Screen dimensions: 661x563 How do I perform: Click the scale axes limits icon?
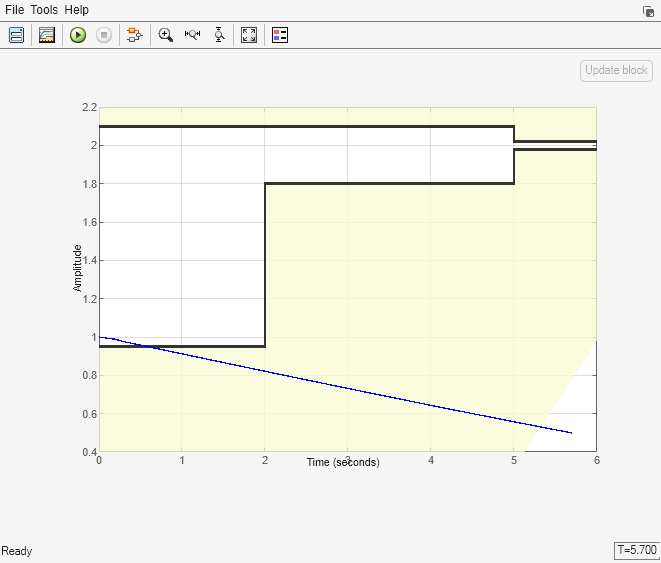(x=249, y=35)
